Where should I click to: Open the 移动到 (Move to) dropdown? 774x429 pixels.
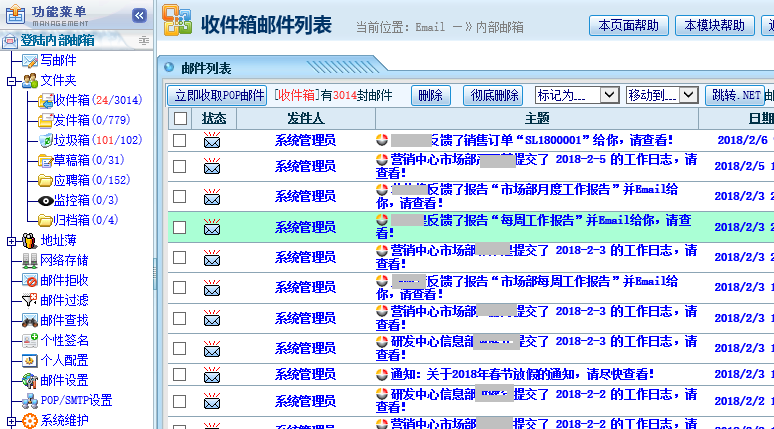[x=662, y=95]
